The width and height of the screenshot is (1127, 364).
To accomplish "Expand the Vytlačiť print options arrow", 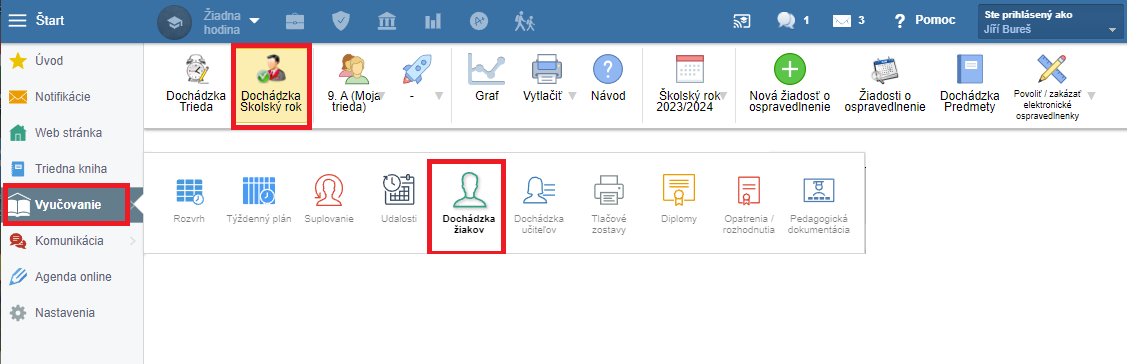I will [x=572, y=96].
